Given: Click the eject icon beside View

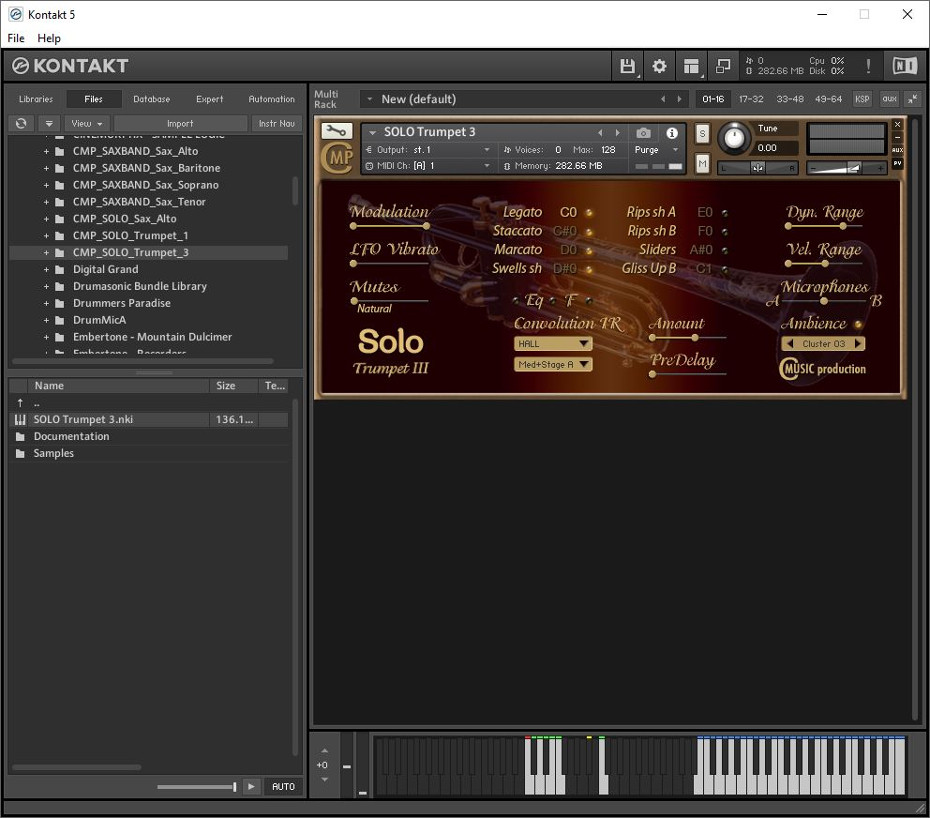Looking at the screenshot, I should [x=49, y=123].
